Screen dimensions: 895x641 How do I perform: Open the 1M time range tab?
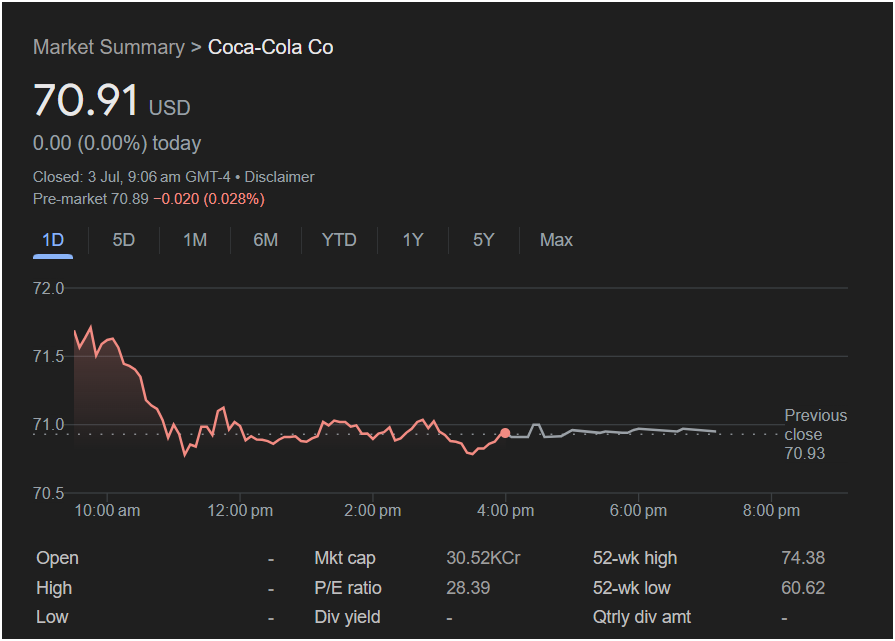[x=195, y=240]
